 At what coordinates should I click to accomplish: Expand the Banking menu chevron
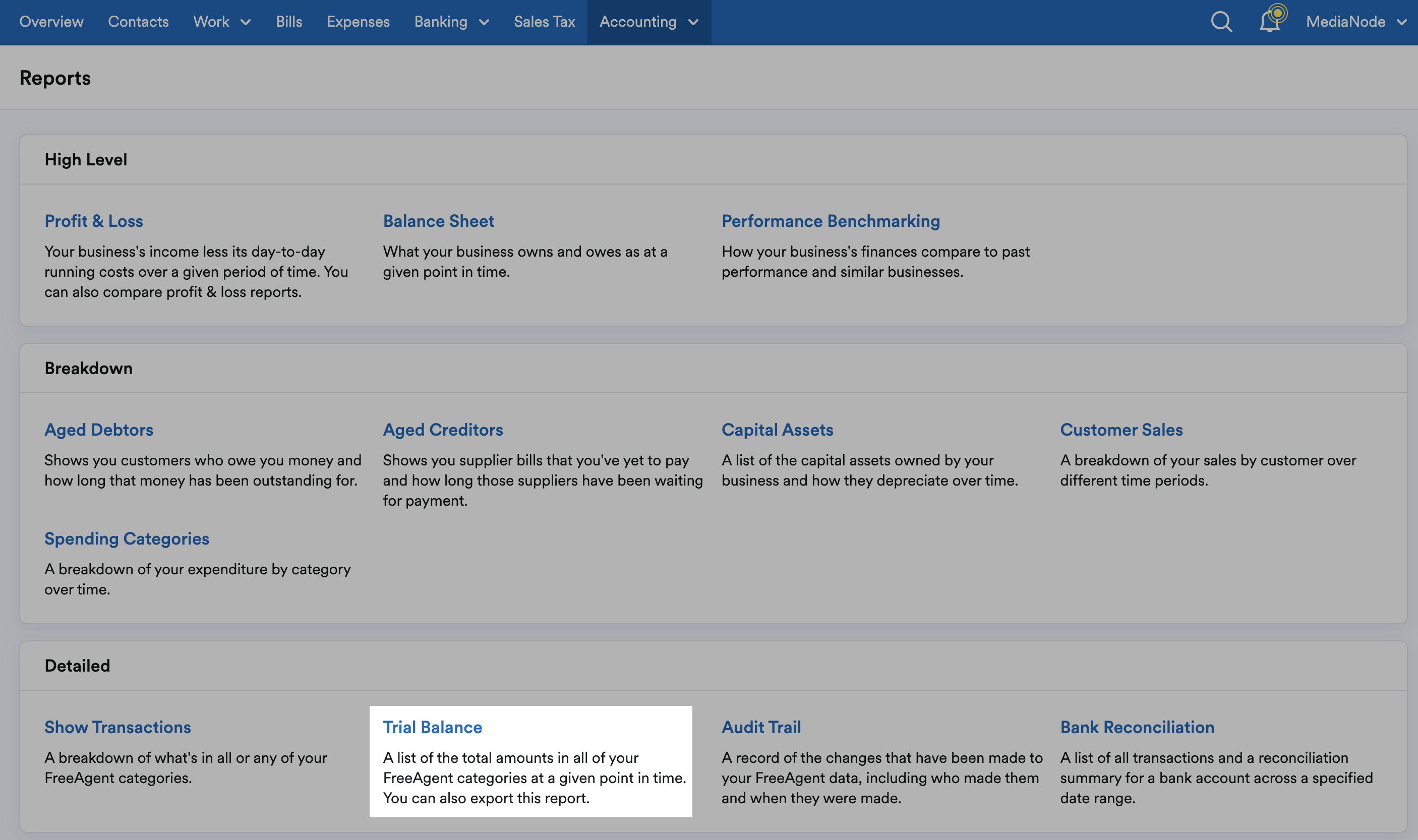[484, 22]
